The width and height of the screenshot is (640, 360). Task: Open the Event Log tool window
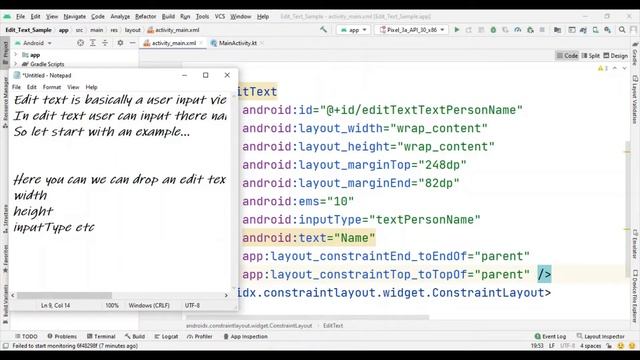pos(550,336)
